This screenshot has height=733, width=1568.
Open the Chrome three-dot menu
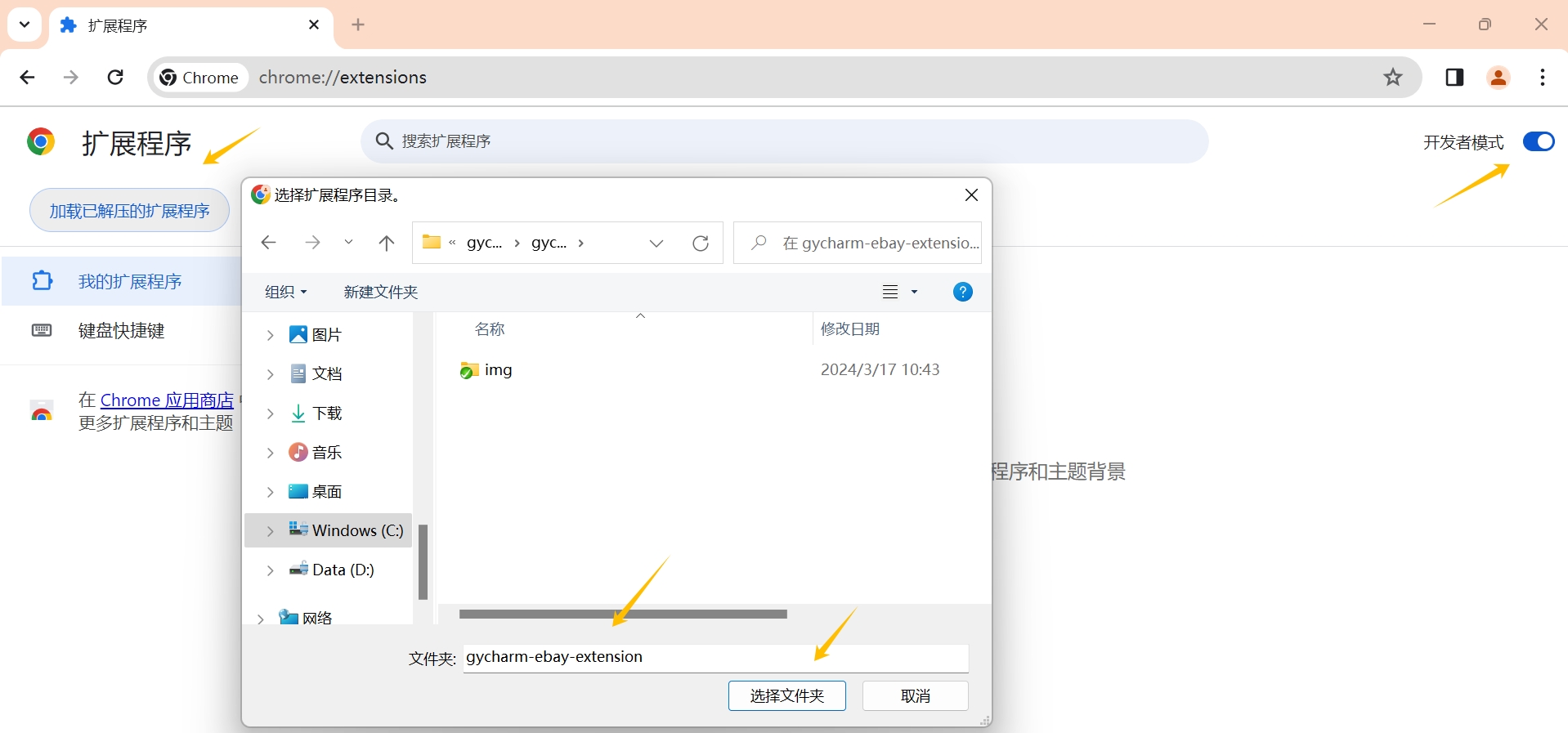[1543, 78]
